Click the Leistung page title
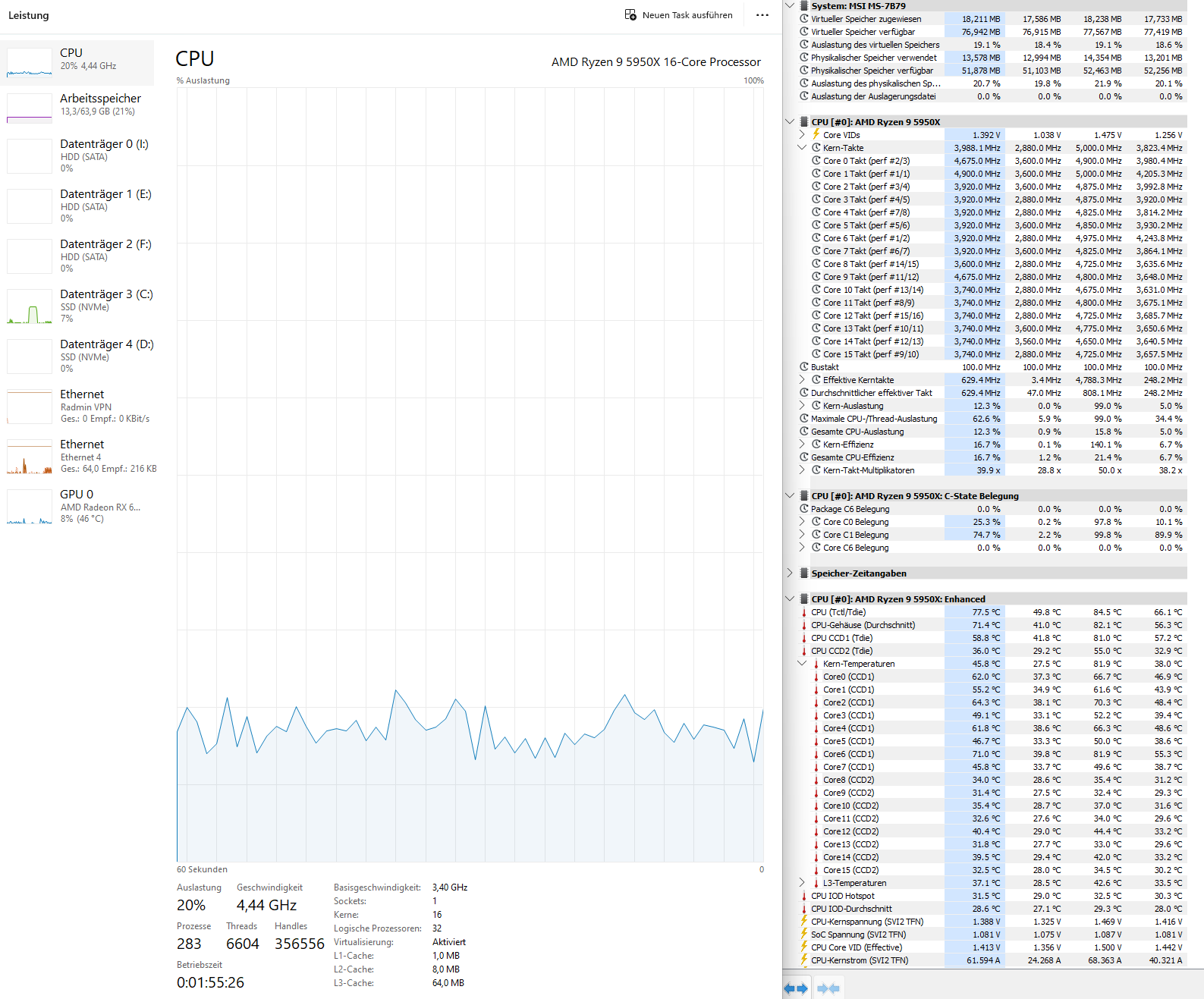 point(28,15)
